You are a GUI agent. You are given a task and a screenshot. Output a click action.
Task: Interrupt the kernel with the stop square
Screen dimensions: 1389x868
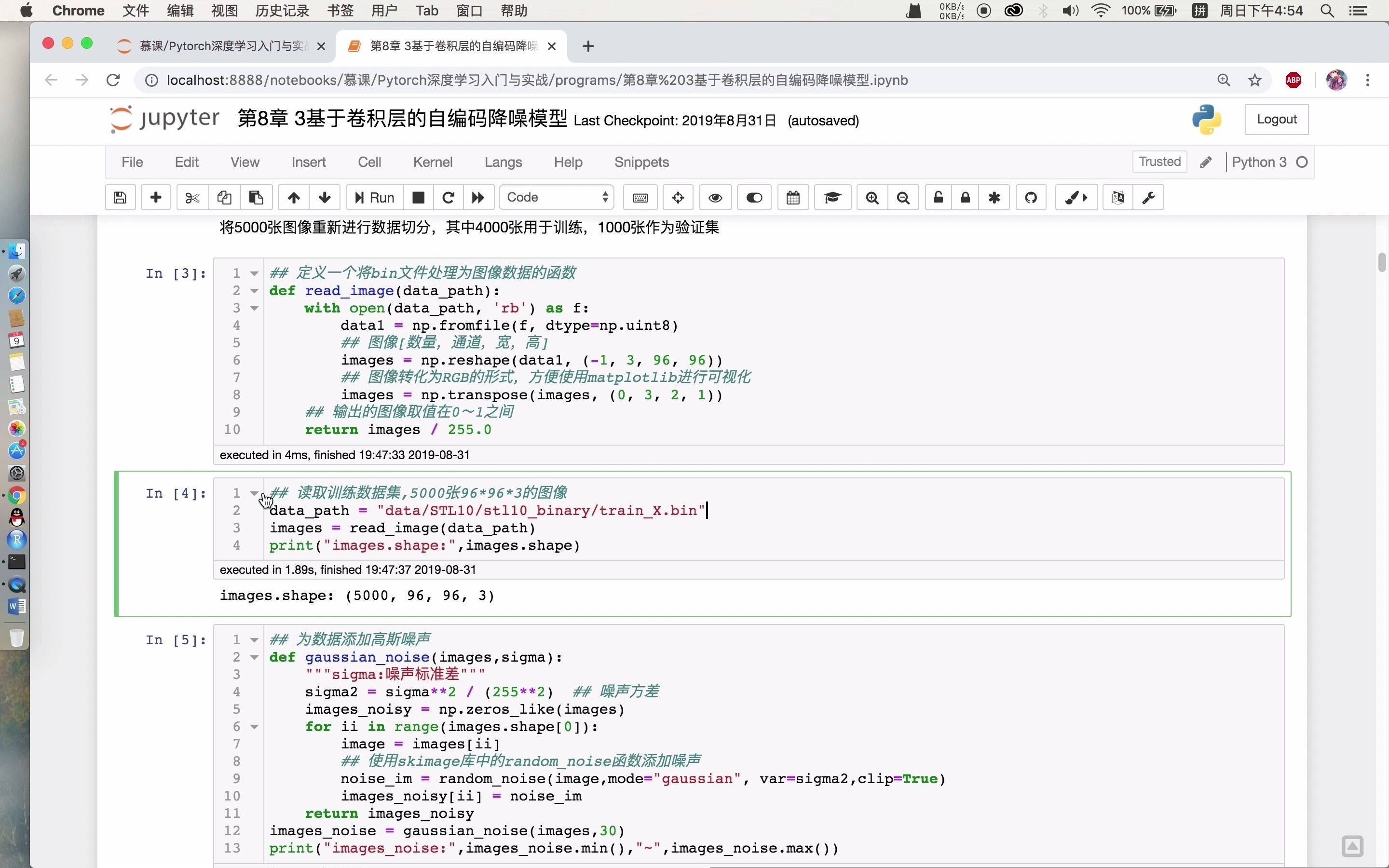coord(419,198)
